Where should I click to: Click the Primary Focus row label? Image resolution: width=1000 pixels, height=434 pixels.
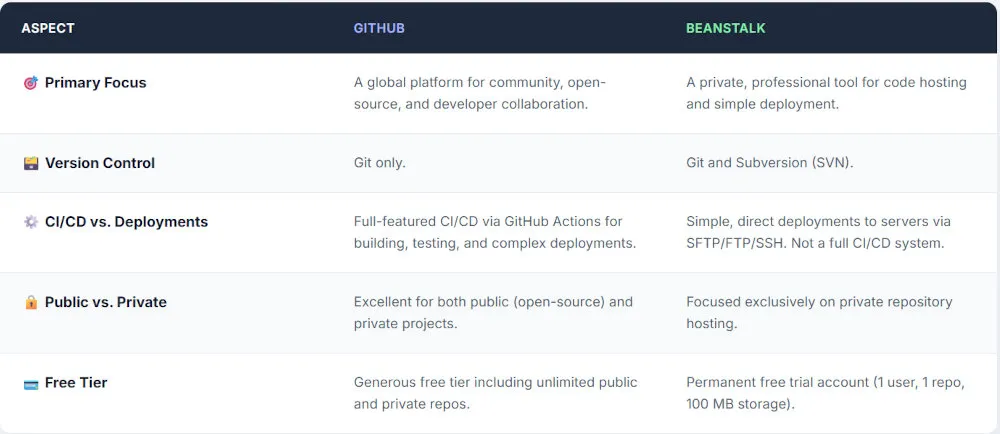click(96, 83)
